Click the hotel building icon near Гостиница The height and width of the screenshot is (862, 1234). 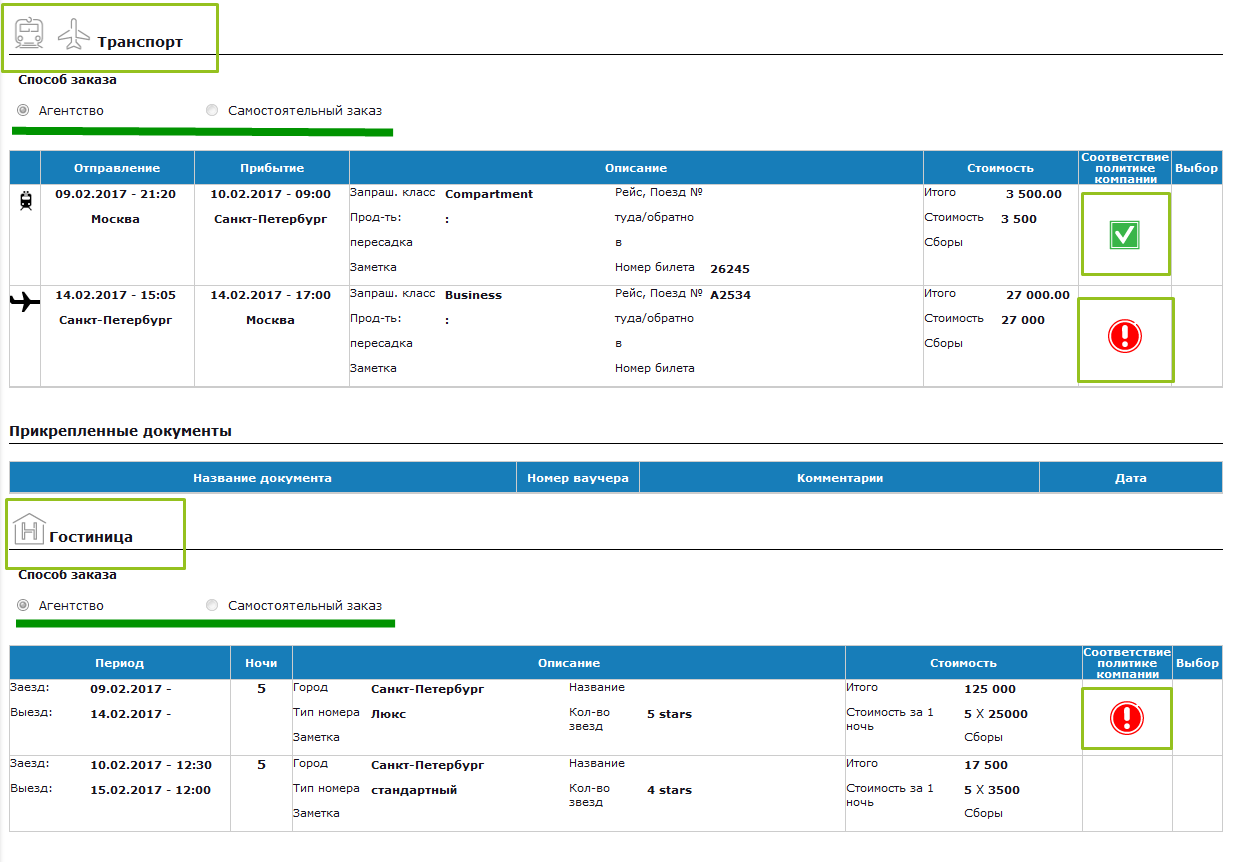[x=29, y=527]
